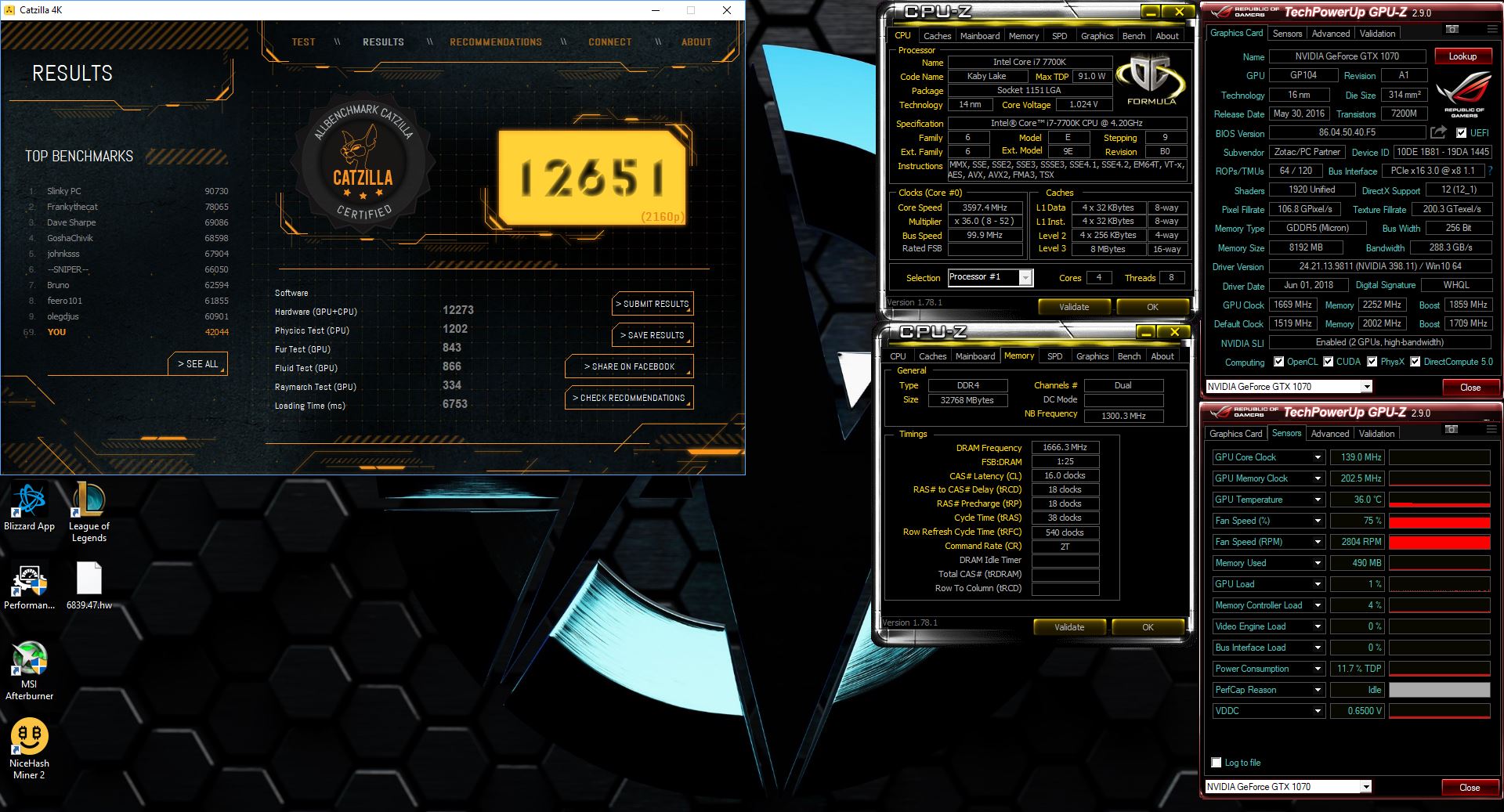Select the 6839.47.hw file icon
Screen dimensions: 1504x812
coord(89,586)
